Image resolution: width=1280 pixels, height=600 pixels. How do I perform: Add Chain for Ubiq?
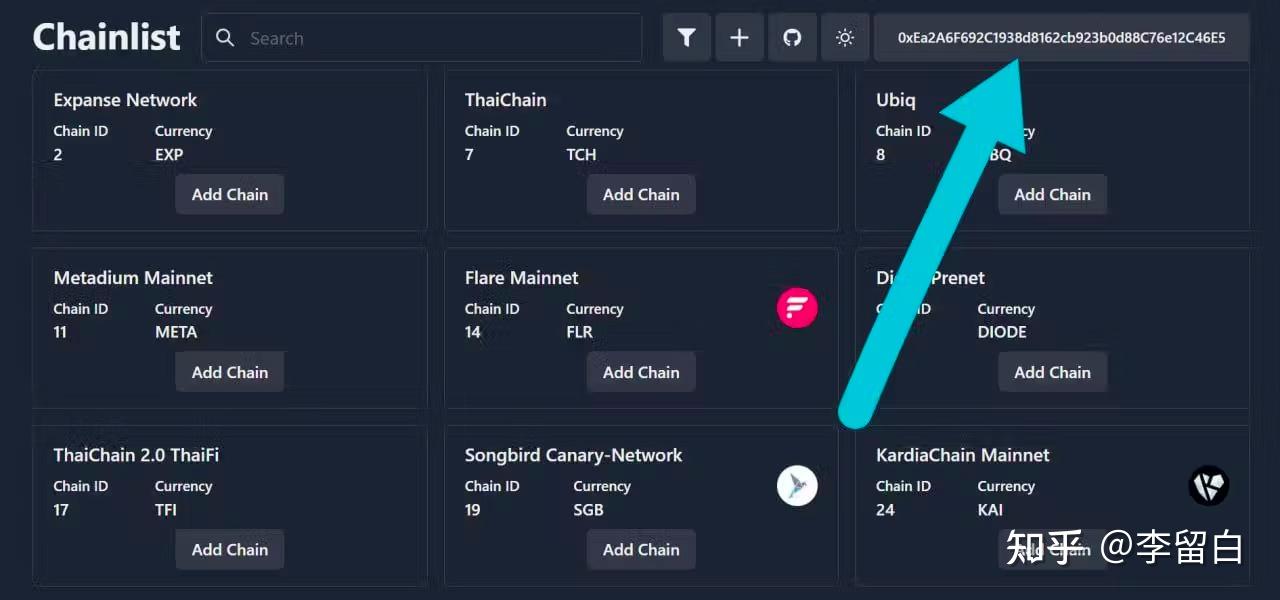[1052, 194]
